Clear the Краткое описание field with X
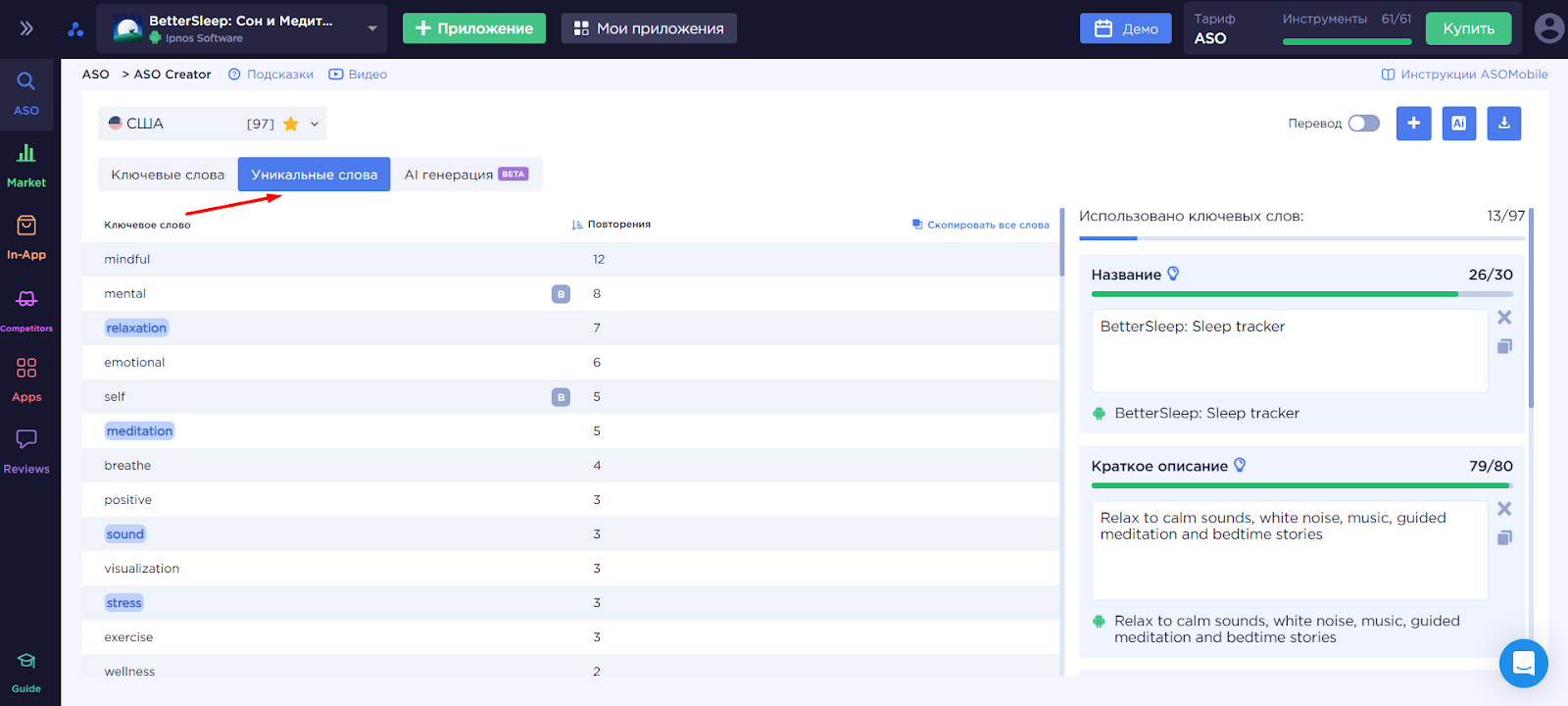Viewport: 1568px width, 706px height. tap(1504, 509)
